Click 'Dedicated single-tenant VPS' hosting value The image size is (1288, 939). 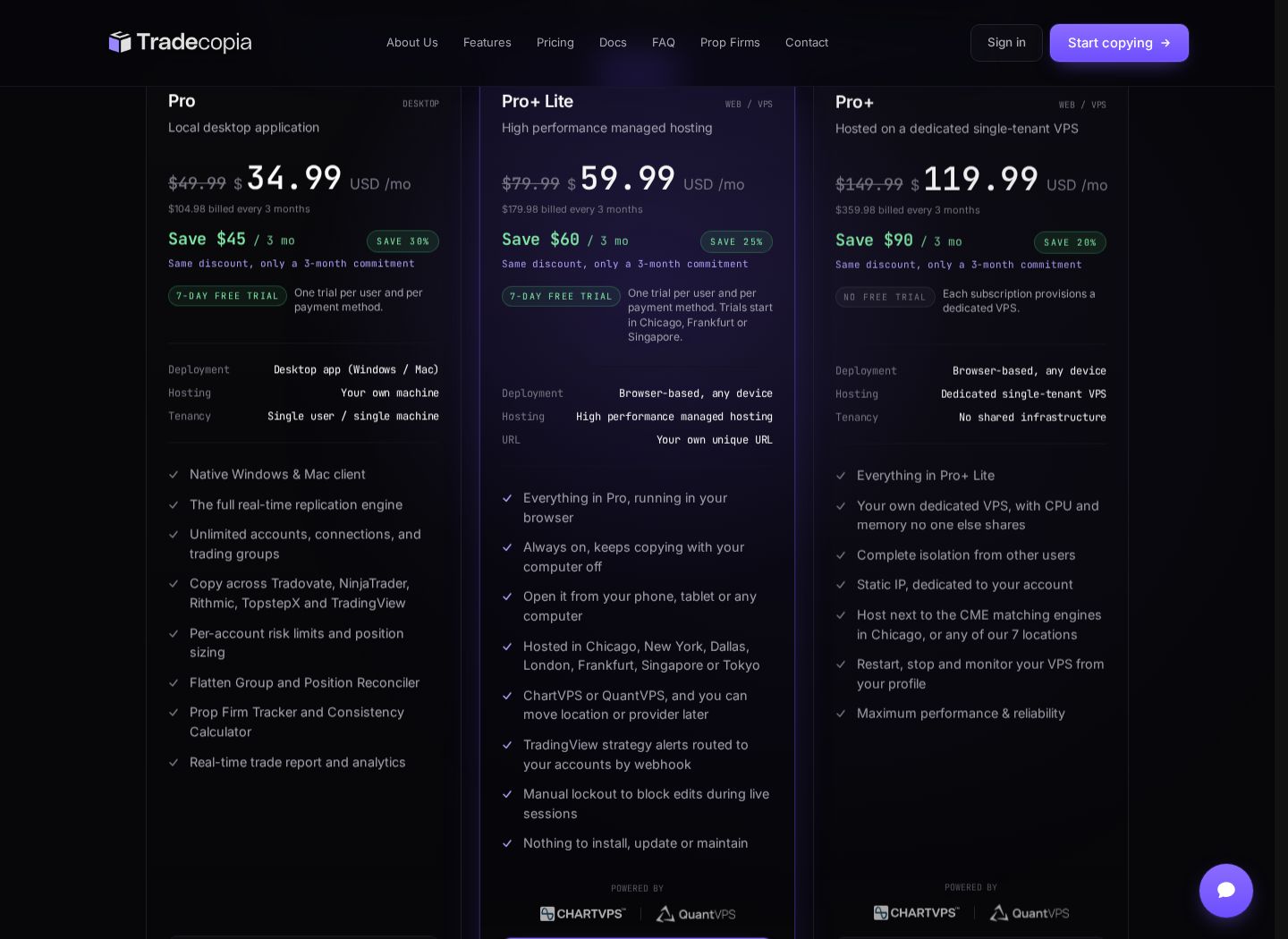pyautogui.click(x=1023, y=394)
